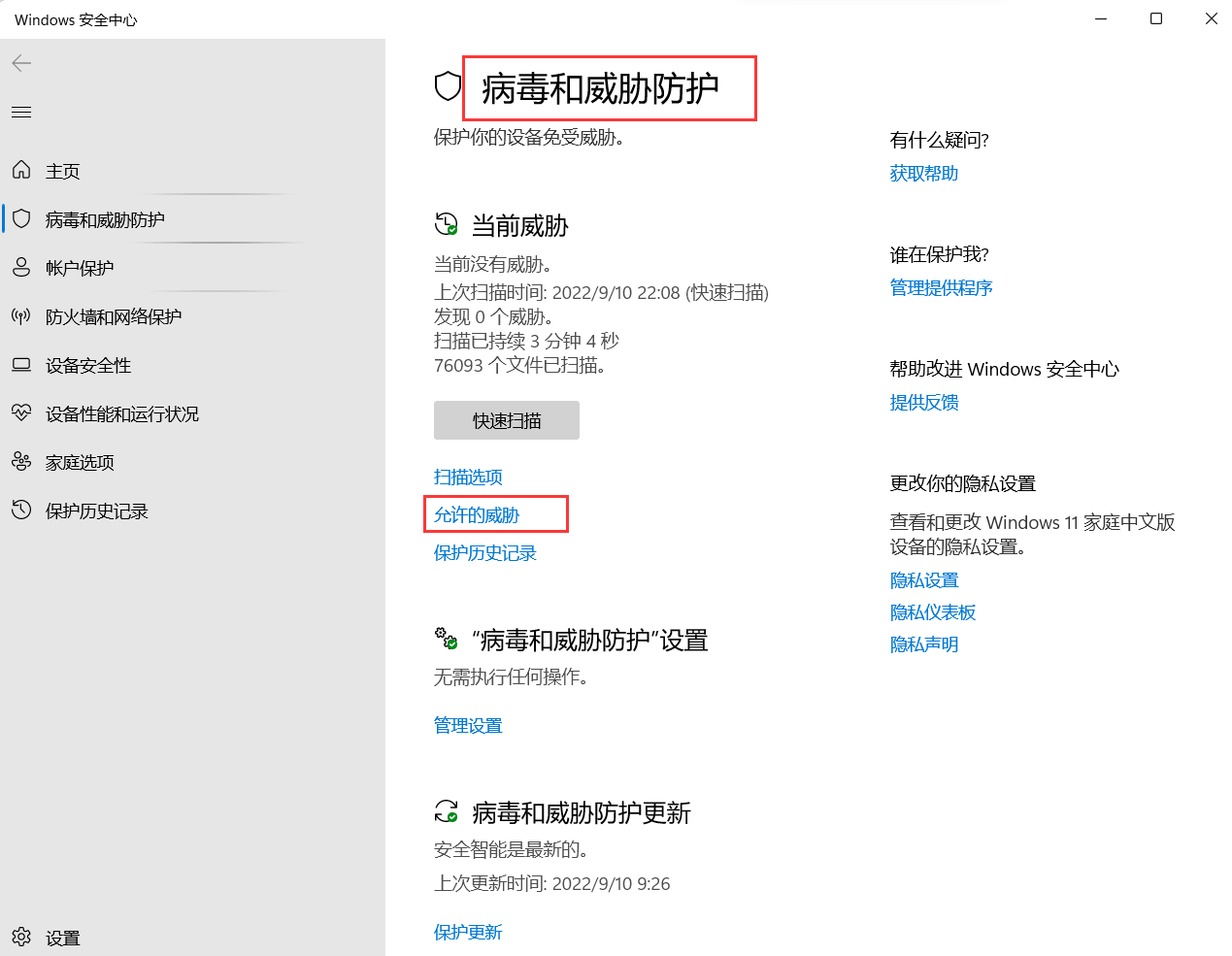Screen dimensions: 1232x956
Task: Click the gear icon beside 设置
Action: coord(21,938)
